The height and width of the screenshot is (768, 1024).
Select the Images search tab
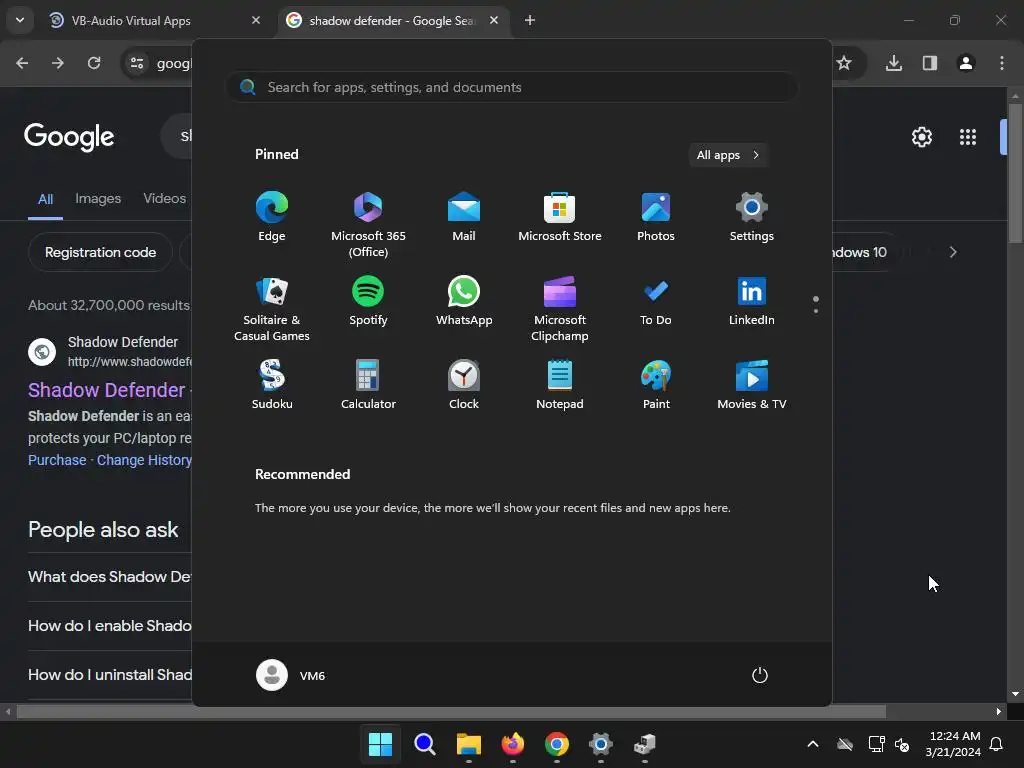[x=98, y=199]
